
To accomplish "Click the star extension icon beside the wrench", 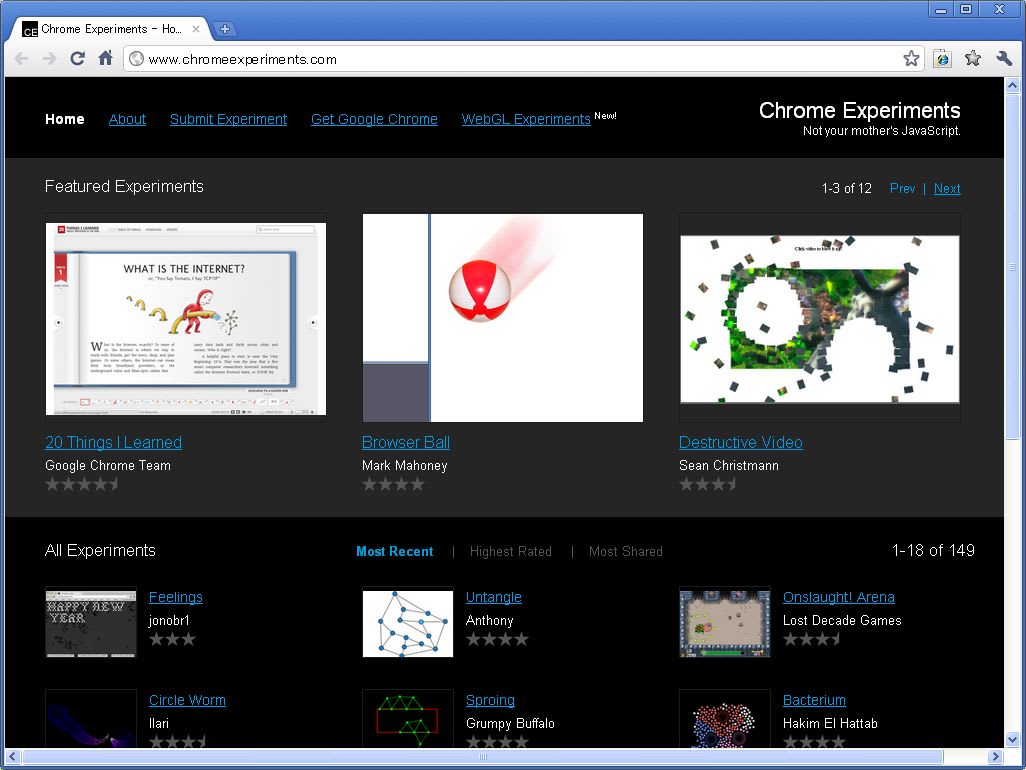I will tap(973, 59).
